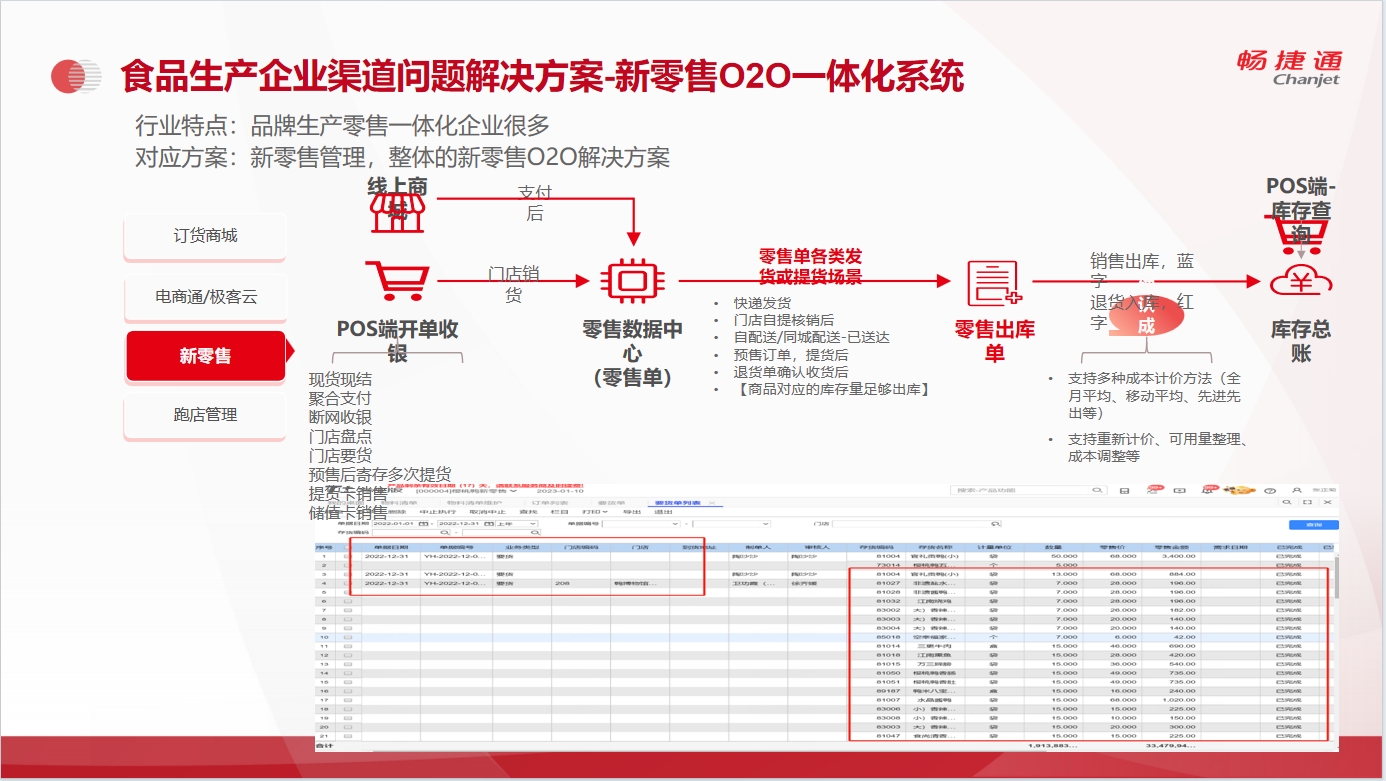The height and width of the screenshot is (781, 1386).
Task: Click the 1,020.00 retail amount cell
Action: pos(1171,700)
